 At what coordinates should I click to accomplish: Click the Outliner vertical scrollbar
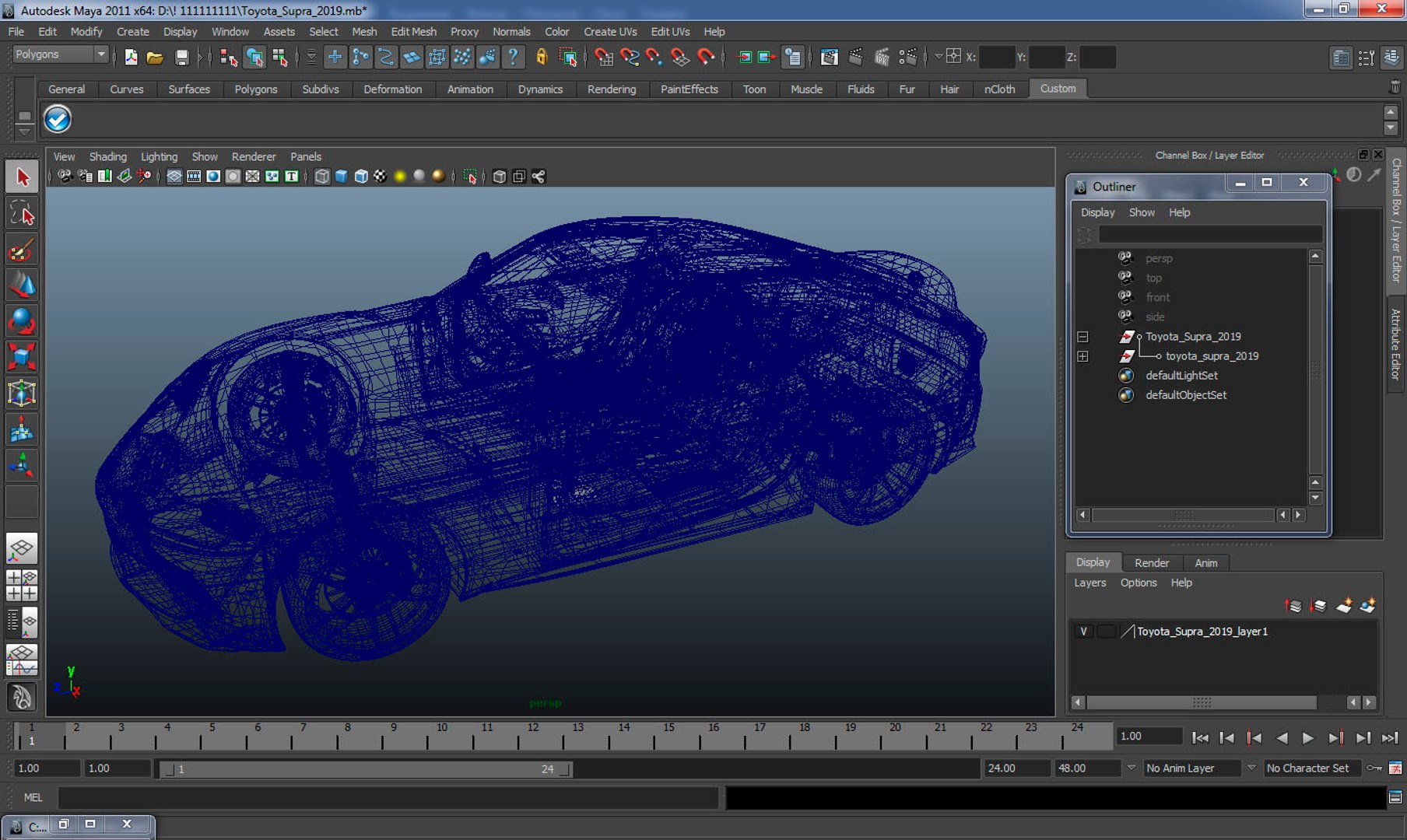[1315, 369]
